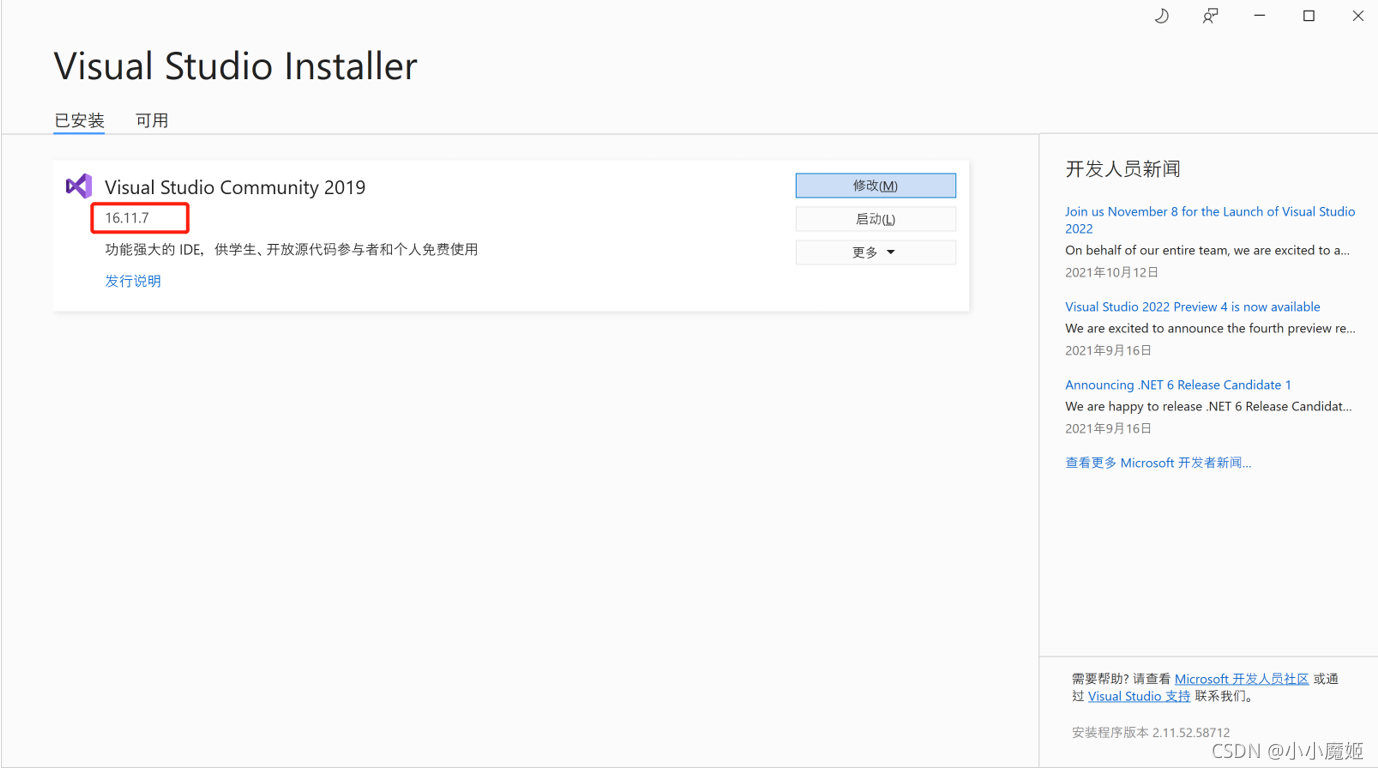This screenshot has width=1378, height=769.
Task: Open Visual Studio 2022 Preview 4 news link
Action: pyautogui.click(x=1192, y=307)
